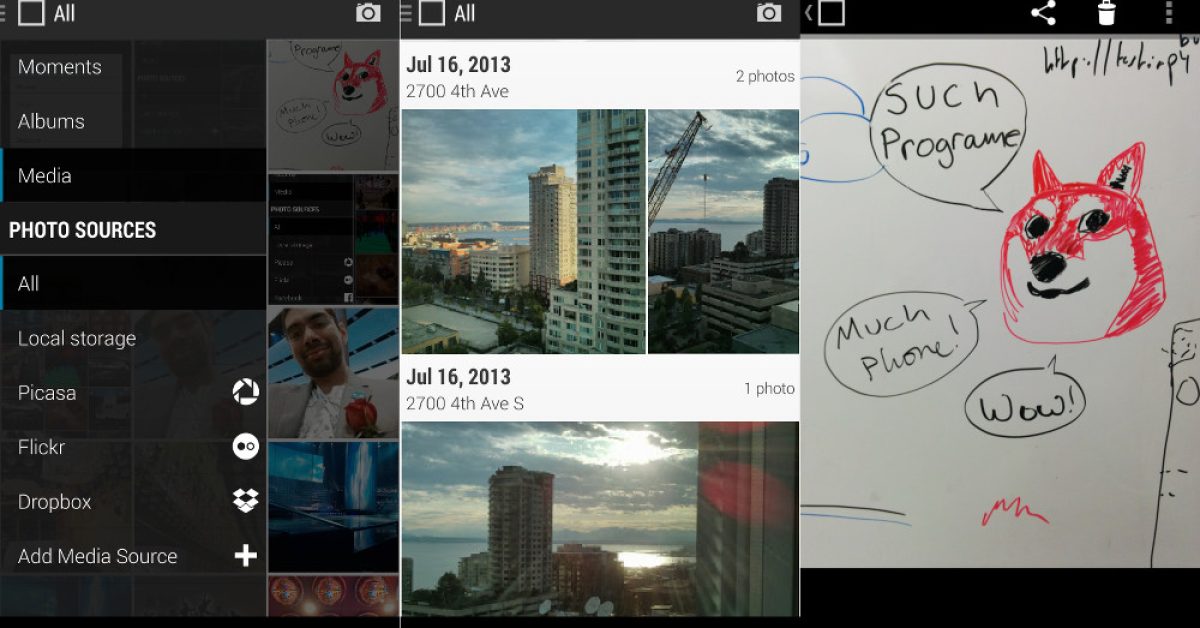Check the selection box in the photo viewer
The image size is (1200, 628).
pyautogui.click(x=831, y=13)
